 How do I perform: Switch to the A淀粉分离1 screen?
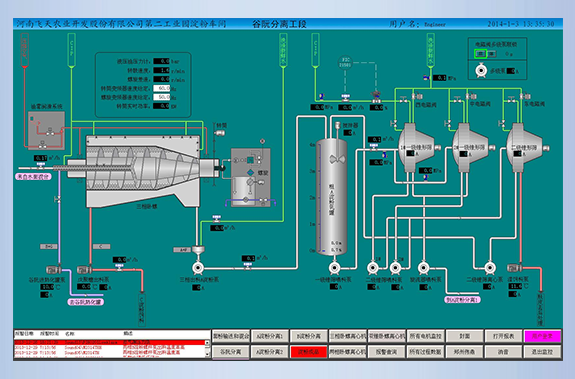tap(270, 336)
